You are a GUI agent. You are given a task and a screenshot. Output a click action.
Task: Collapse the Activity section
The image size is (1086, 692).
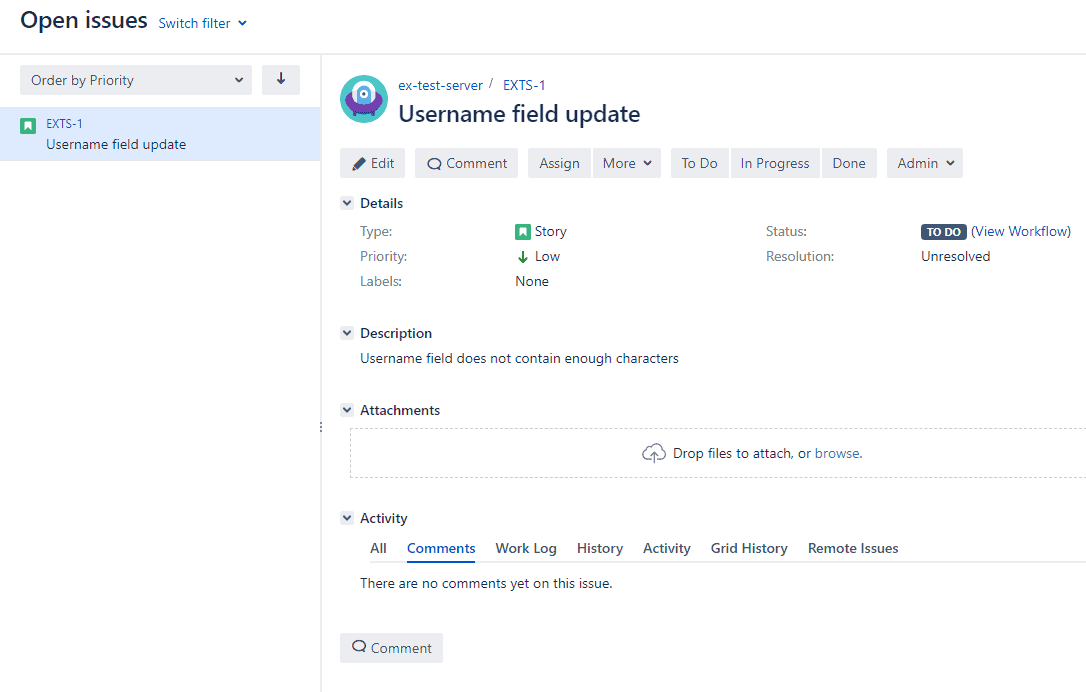pos(347,518)
